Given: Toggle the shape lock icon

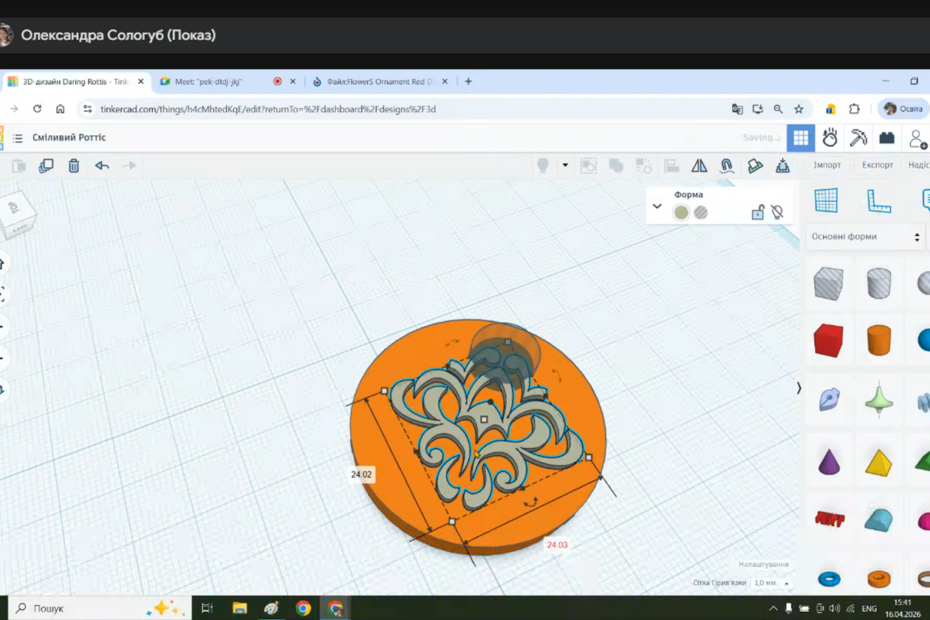Looking at the screenshot, I should pos(758,212).
